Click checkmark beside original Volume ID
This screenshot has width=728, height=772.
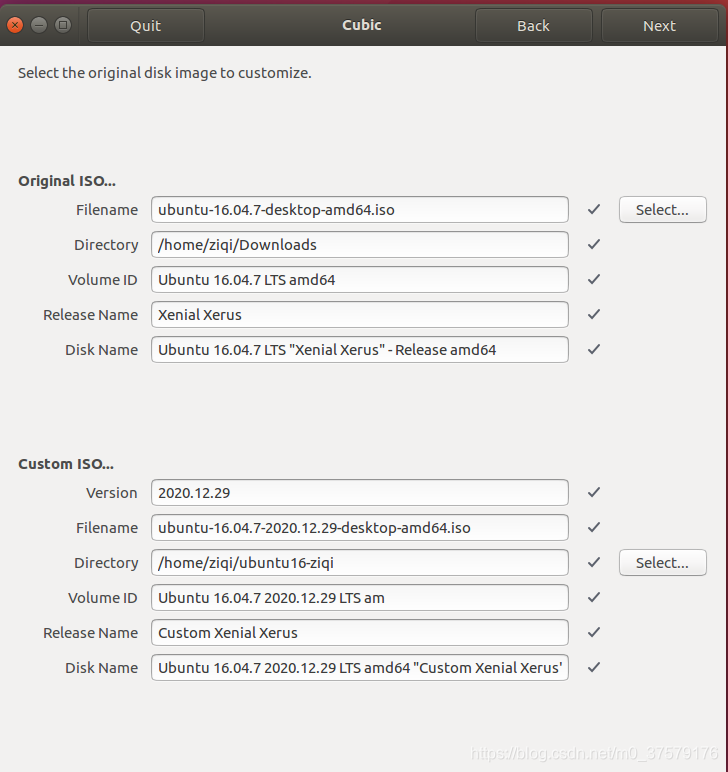click(x=594, y=279)
